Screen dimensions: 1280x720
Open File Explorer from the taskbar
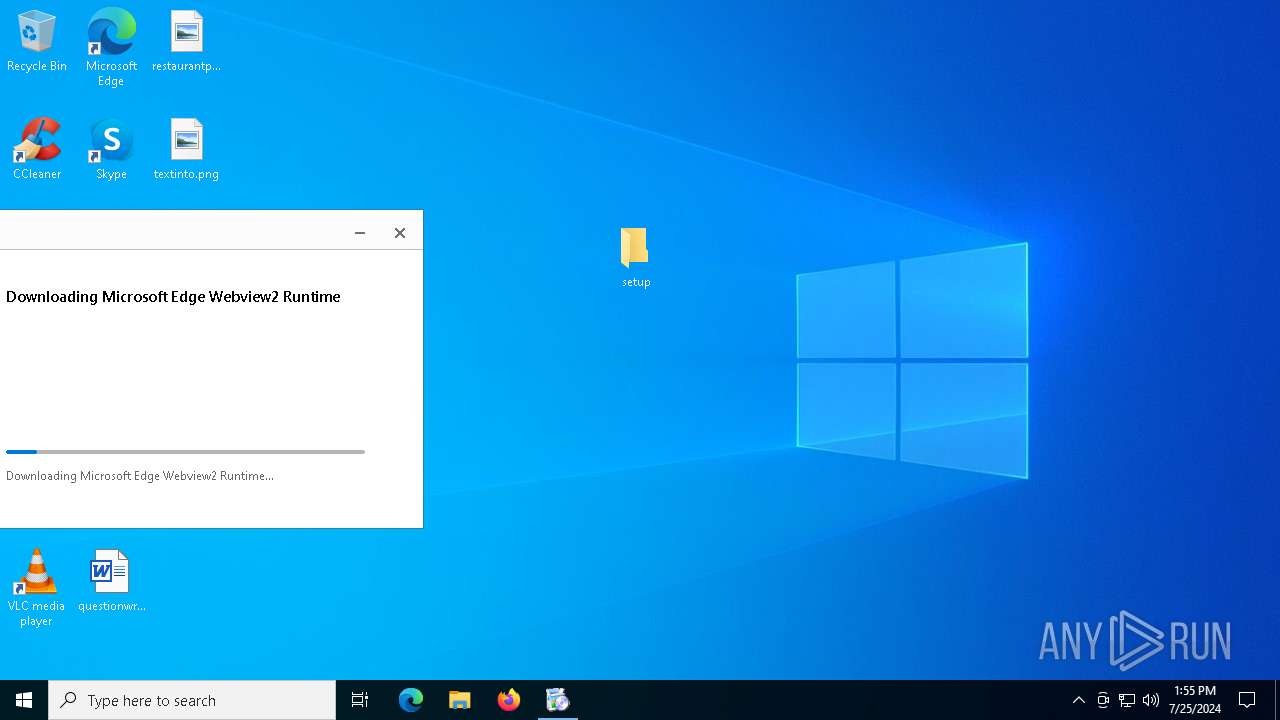pos(460,700)
